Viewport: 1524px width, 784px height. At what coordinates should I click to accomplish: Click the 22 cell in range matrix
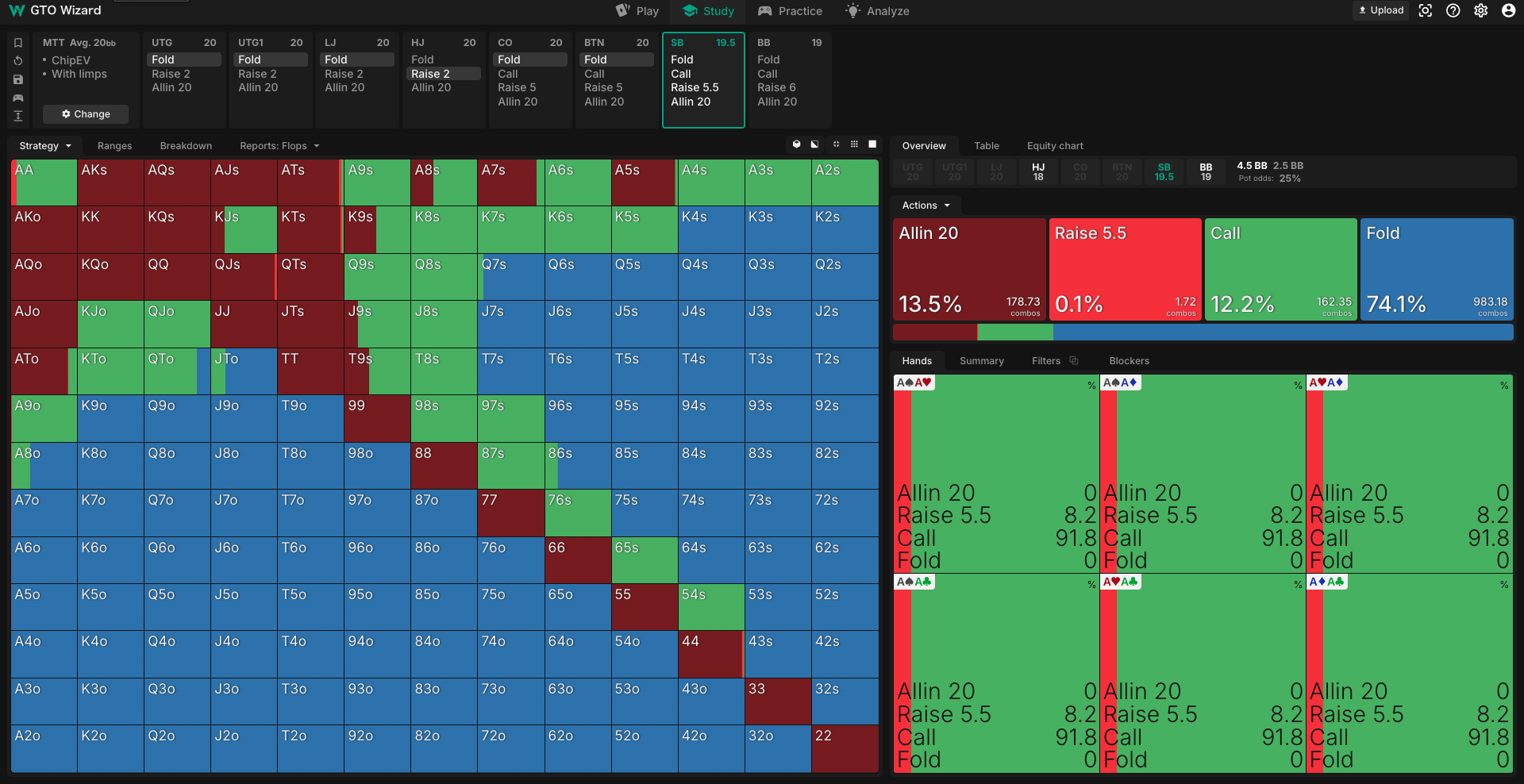point(845,749)
